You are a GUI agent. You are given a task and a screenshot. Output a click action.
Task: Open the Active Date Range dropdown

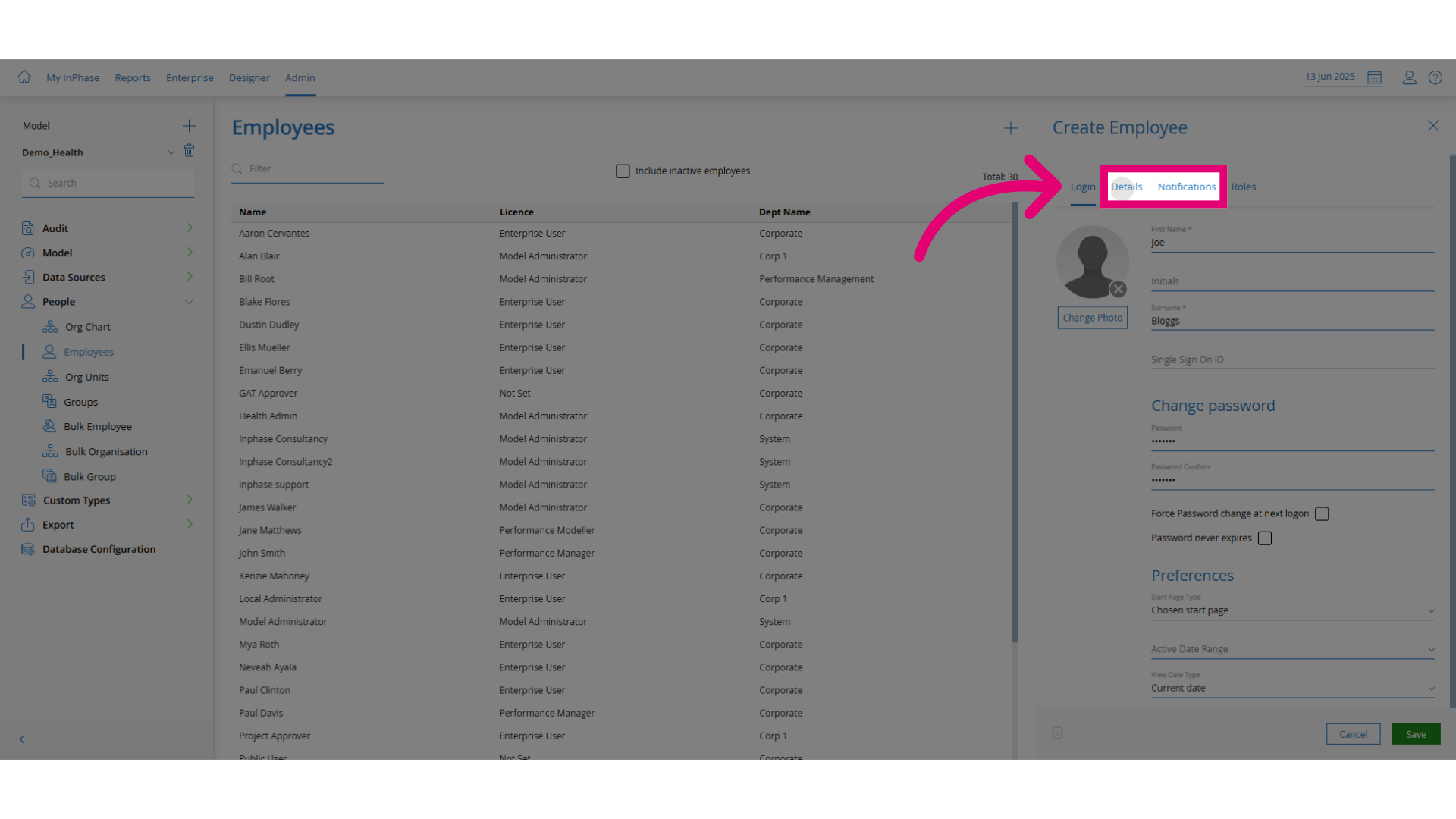1292,649
